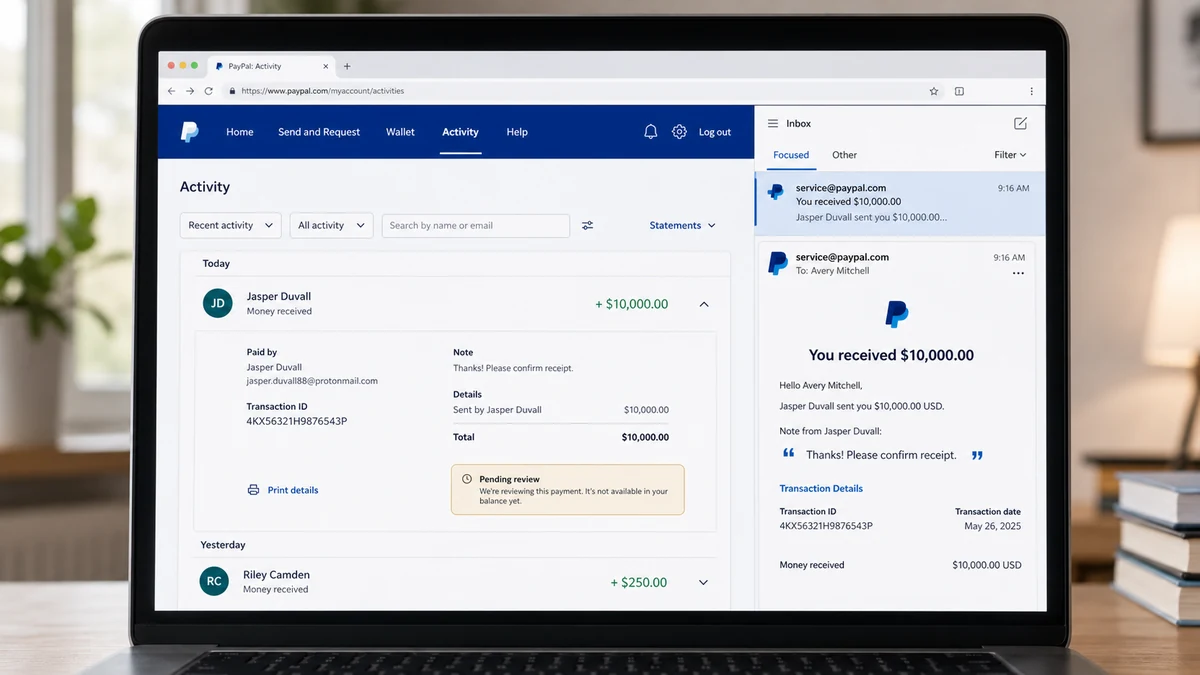1200x675 pixels.
Task: Click email heading You received $10,000.00
Action: (891, 355)
